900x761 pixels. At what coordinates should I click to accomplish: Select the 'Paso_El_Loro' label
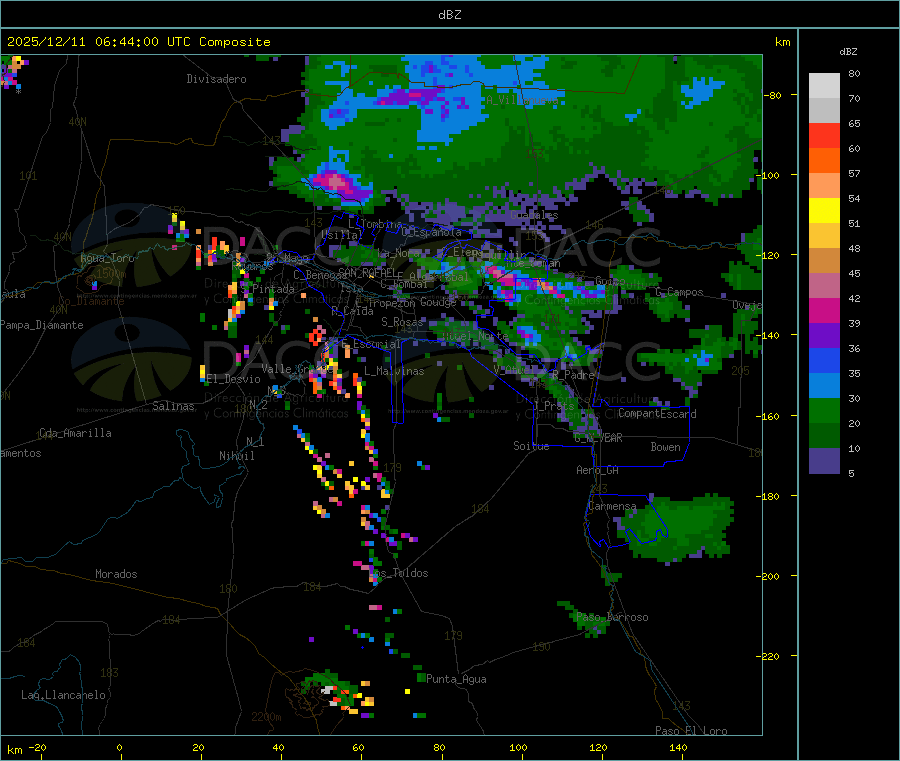691,731
